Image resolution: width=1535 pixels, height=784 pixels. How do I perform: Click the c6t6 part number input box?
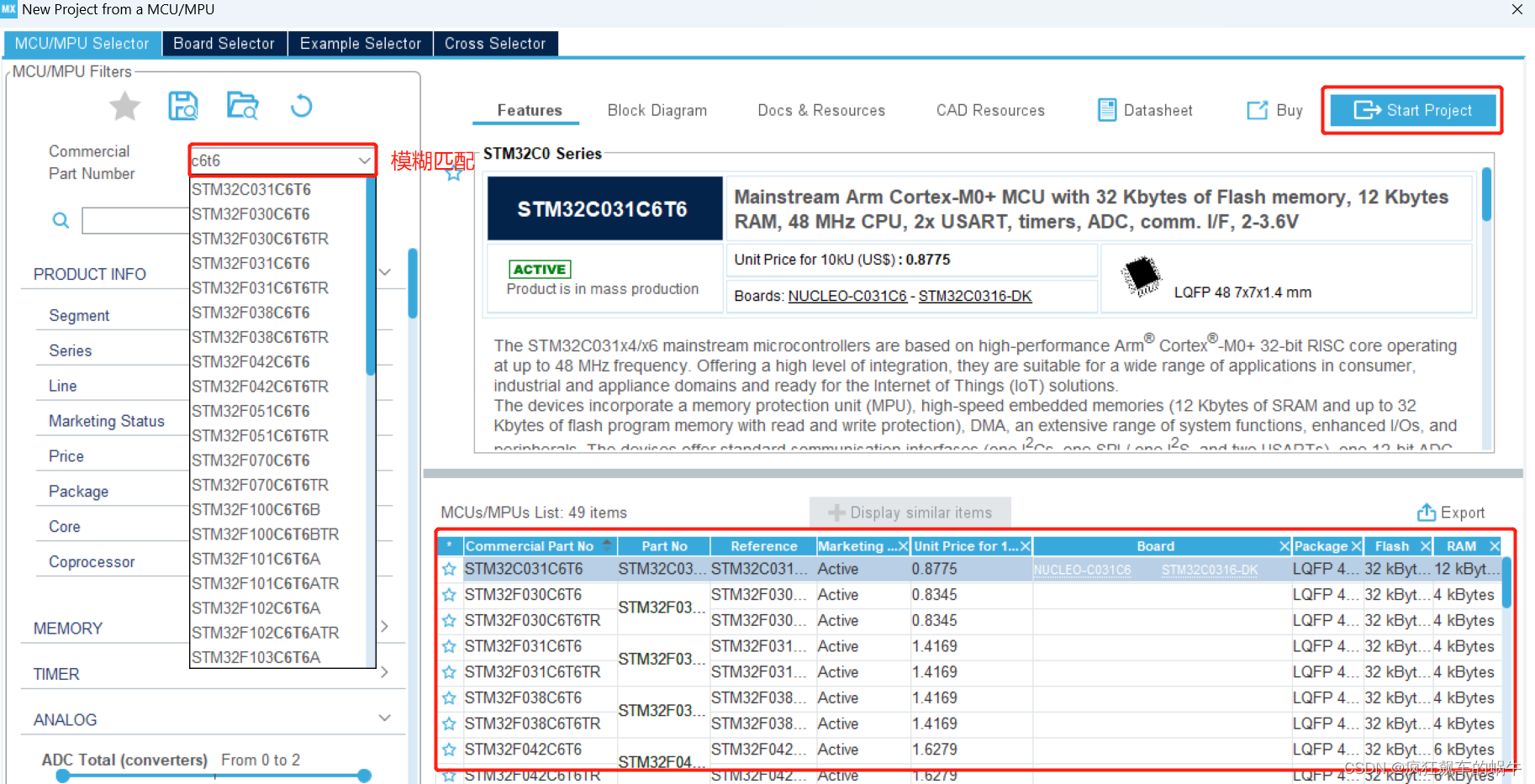click(273, 160)
